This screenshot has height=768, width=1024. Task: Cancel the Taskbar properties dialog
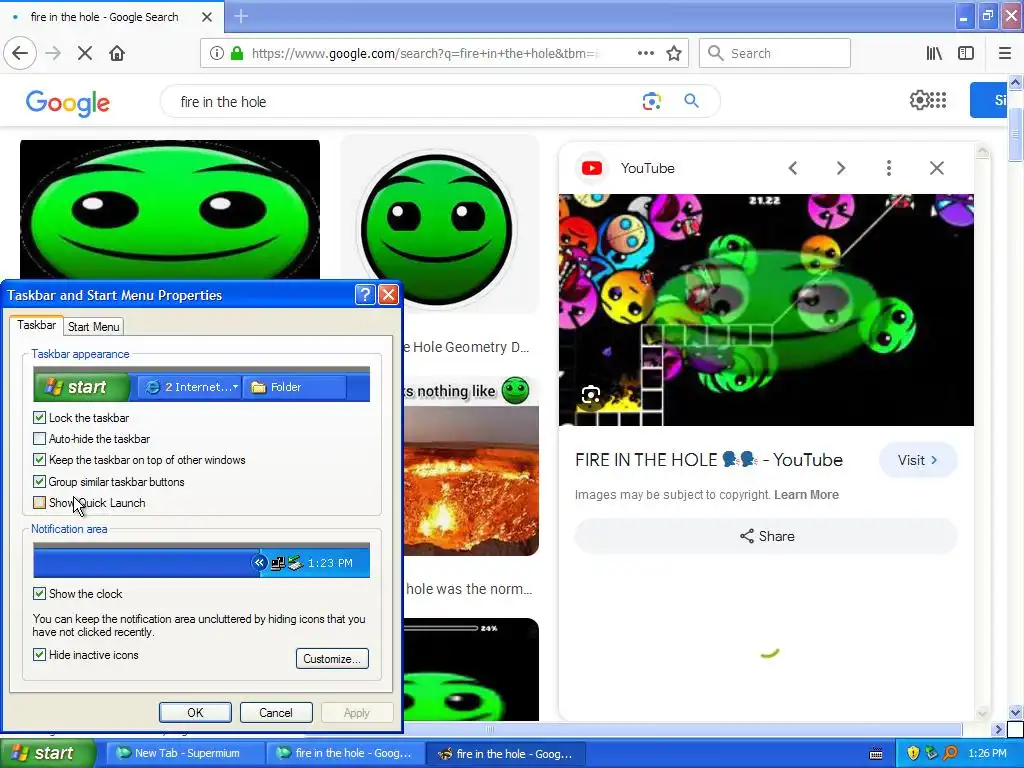[276, 712]
